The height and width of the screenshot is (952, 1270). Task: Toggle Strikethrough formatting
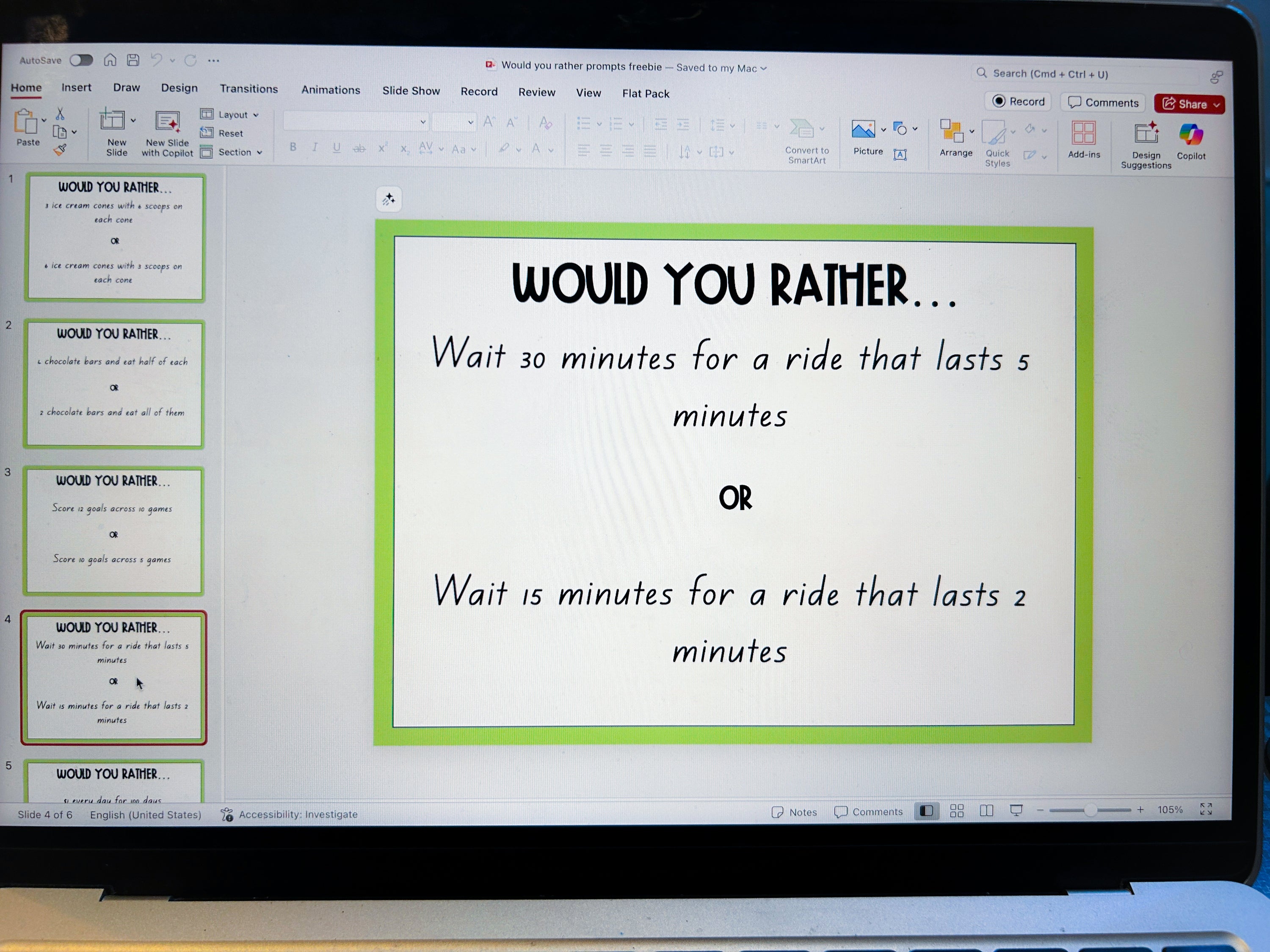(359, 149)
